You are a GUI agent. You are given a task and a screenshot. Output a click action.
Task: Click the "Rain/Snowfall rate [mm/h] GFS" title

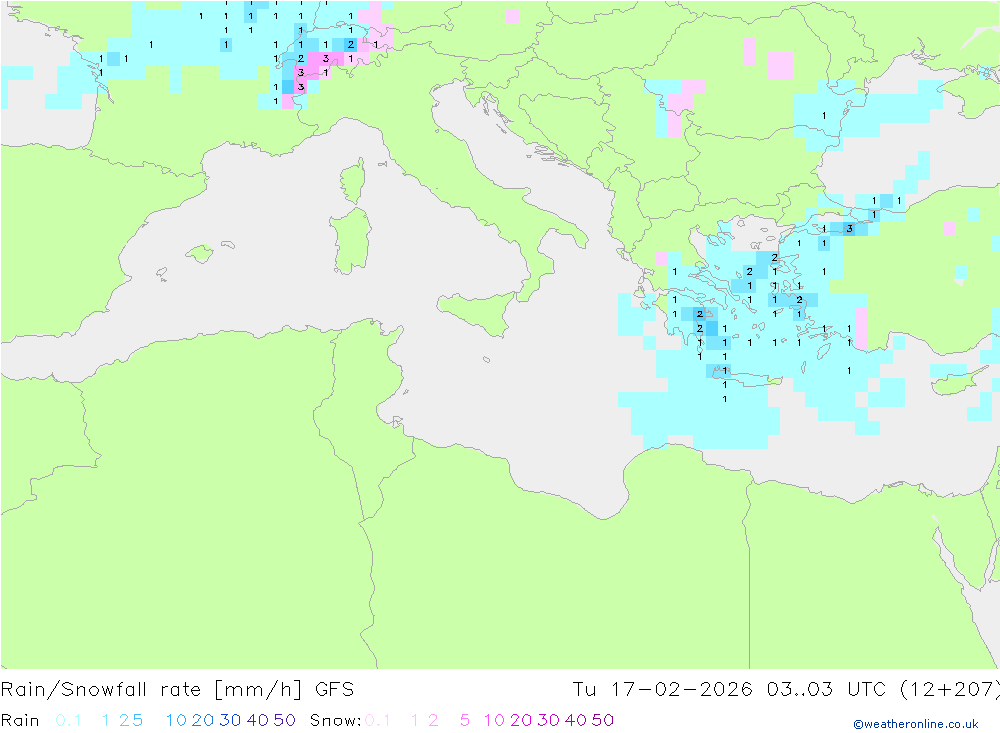(177, 690)
